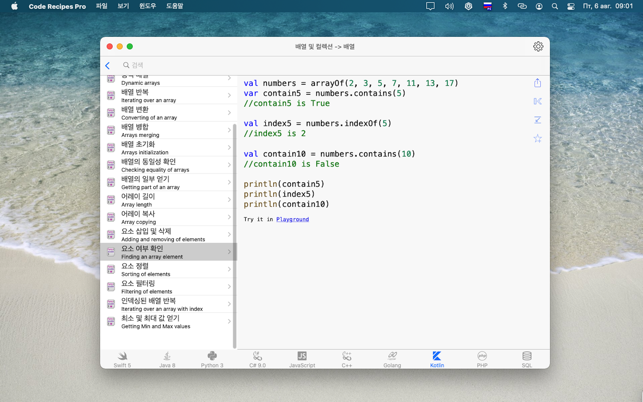The height and width of the screenshot is (402, 643).
Task: Go back with the blue chevron
Action: (107, 65)
